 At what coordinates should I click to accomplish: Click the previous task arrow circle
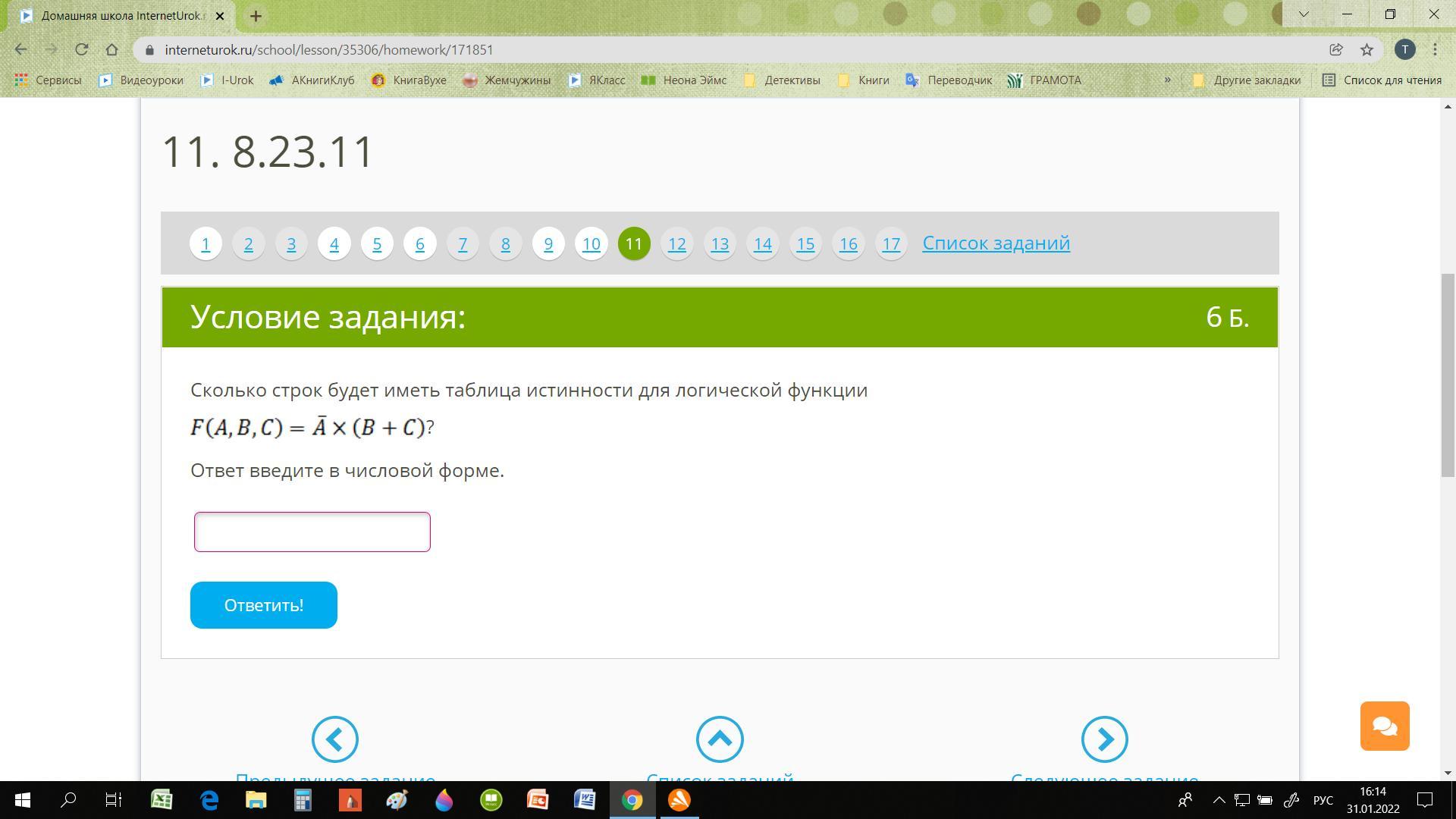[334, 739]
